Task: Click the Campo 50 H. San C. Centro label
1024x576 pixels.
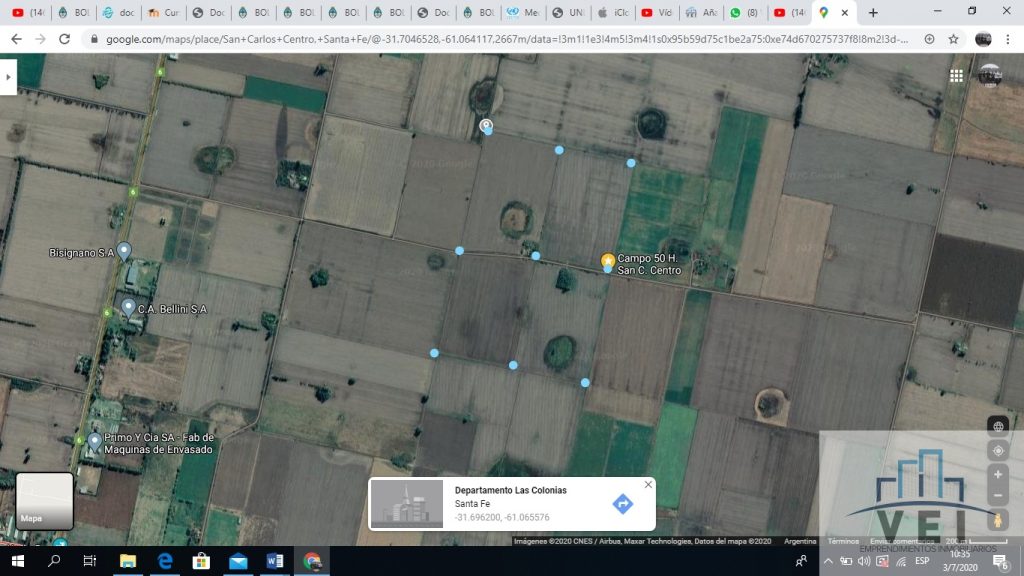Action: (x=649, y=264)
